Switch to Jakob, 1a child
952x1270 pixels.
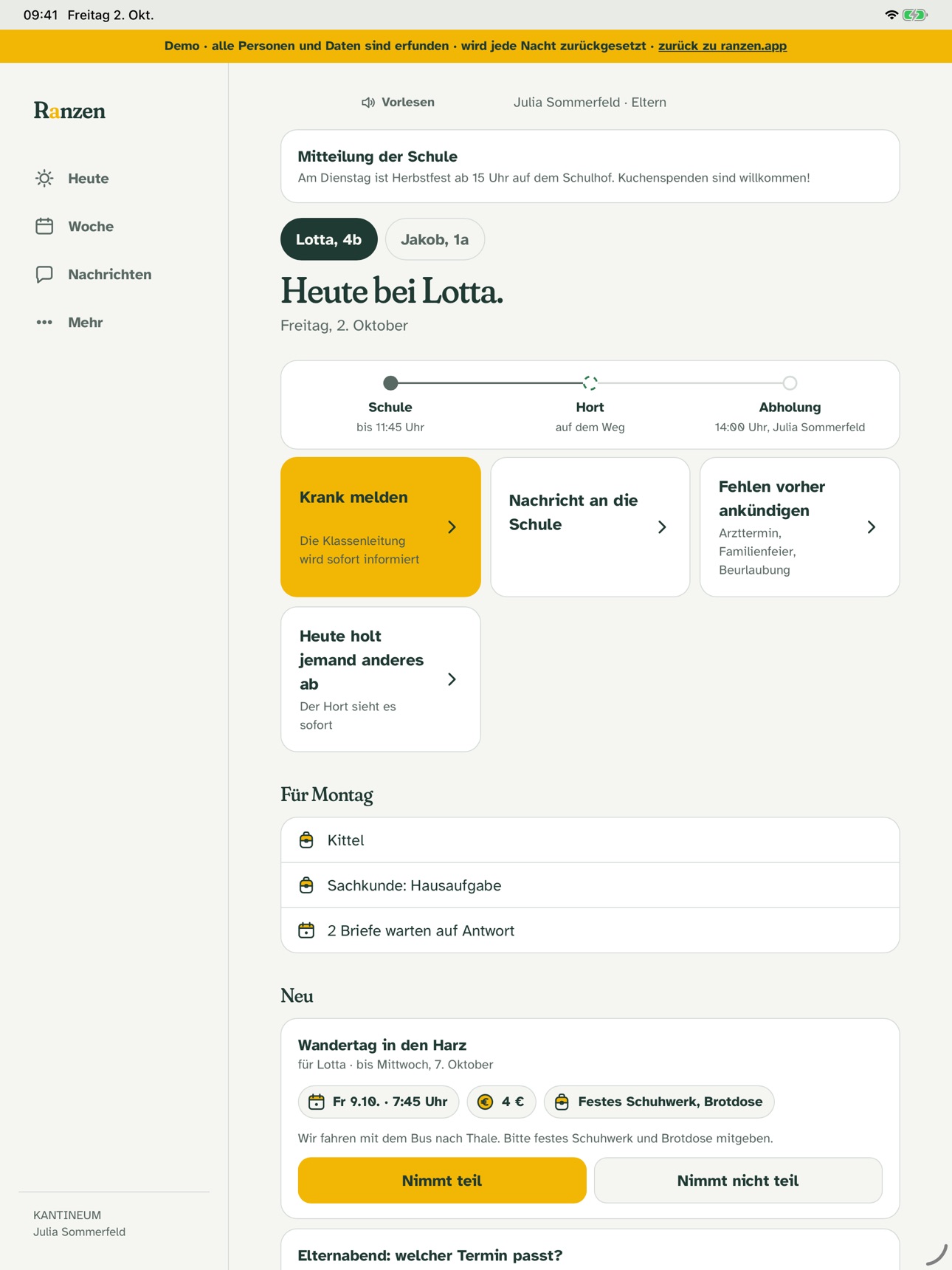(435, 239)
